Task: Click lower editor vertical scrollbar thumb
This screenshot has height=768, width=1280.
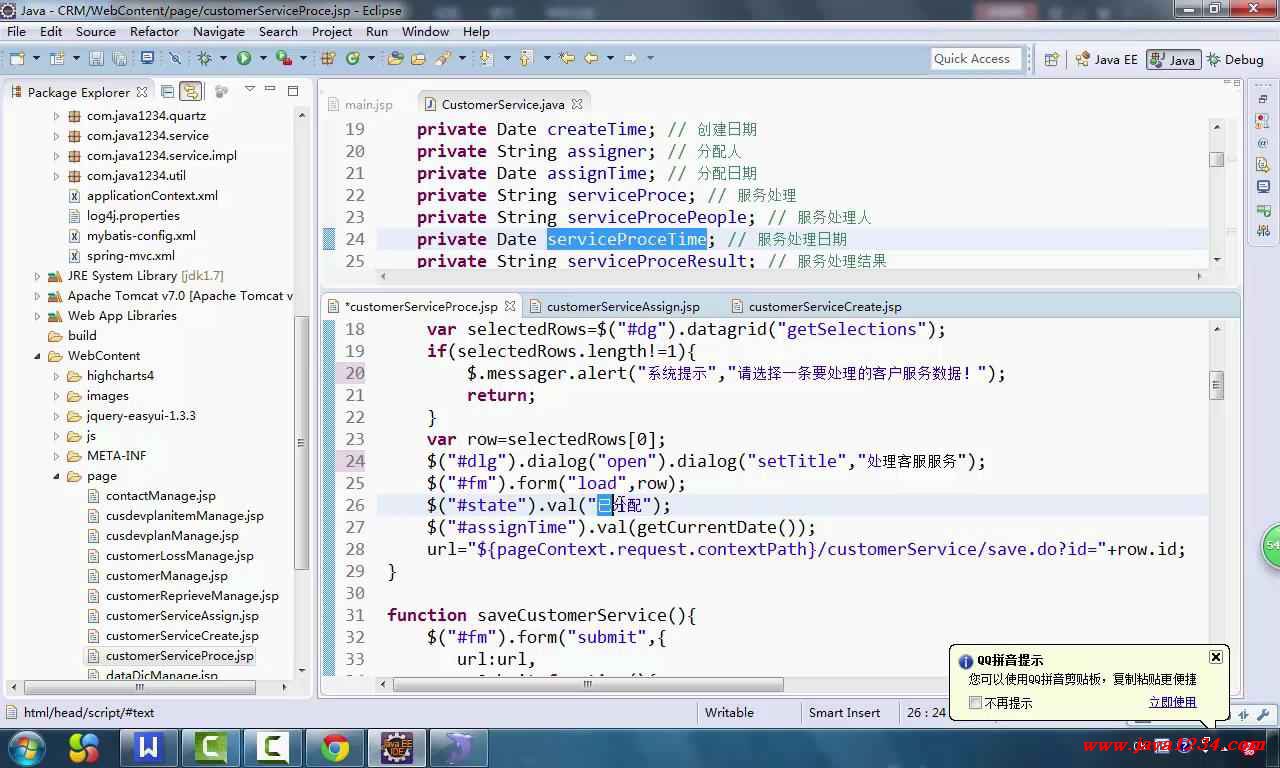Action: tap(1216, 386)
